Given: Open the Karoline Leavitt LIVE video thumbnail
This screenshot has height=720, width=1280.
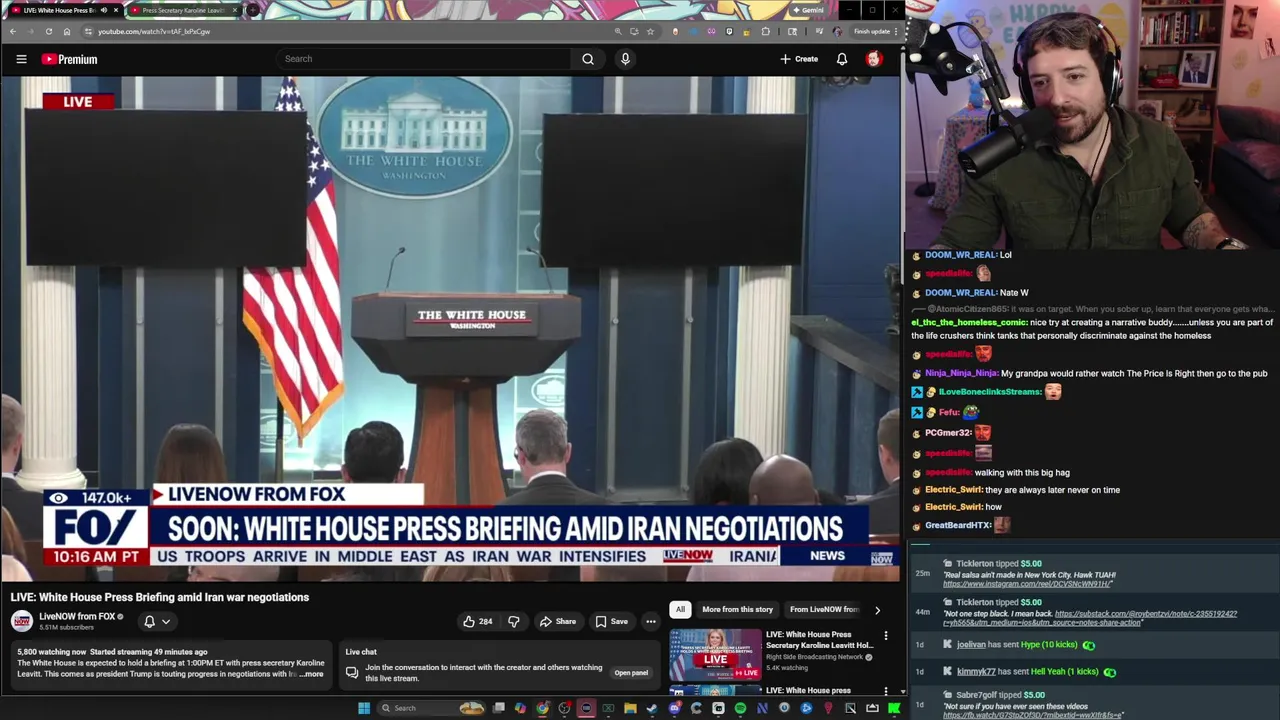Looking at the screenshot, I should click(715, 654).
